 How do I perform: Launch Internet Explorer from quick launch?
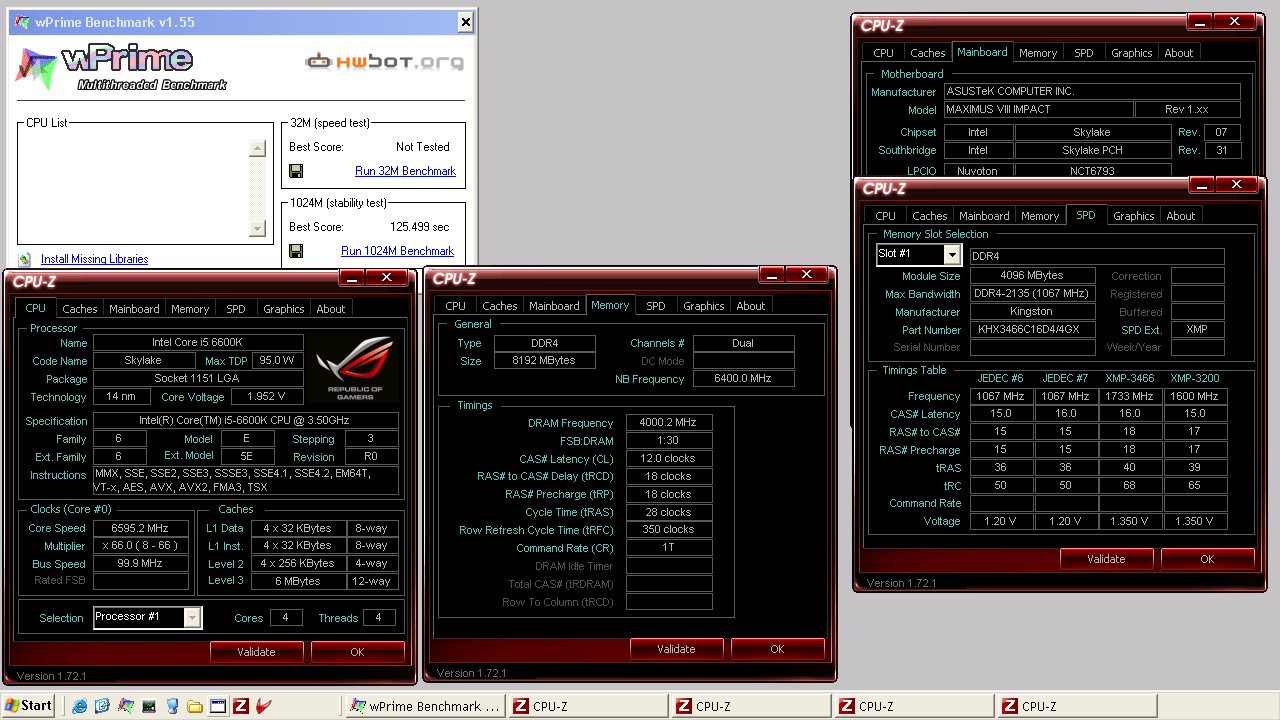pyautogui.click(x=80, y=706)
